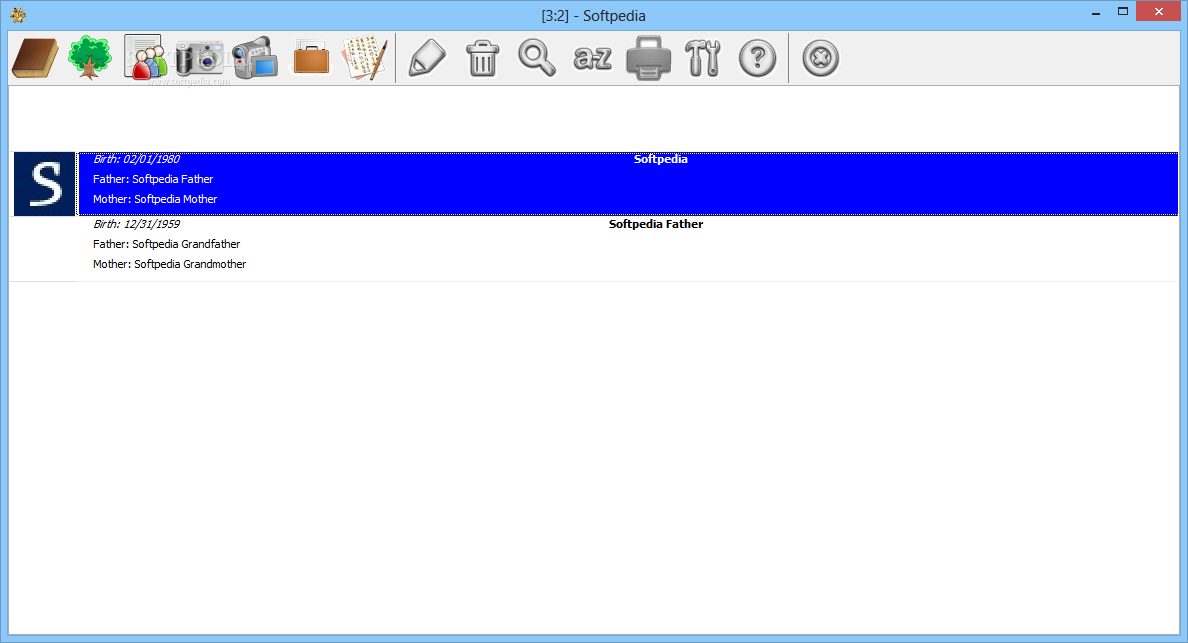Click the application icon in title bar
The height and width of the screenshot is (643, 1188).
click(18, 15)
